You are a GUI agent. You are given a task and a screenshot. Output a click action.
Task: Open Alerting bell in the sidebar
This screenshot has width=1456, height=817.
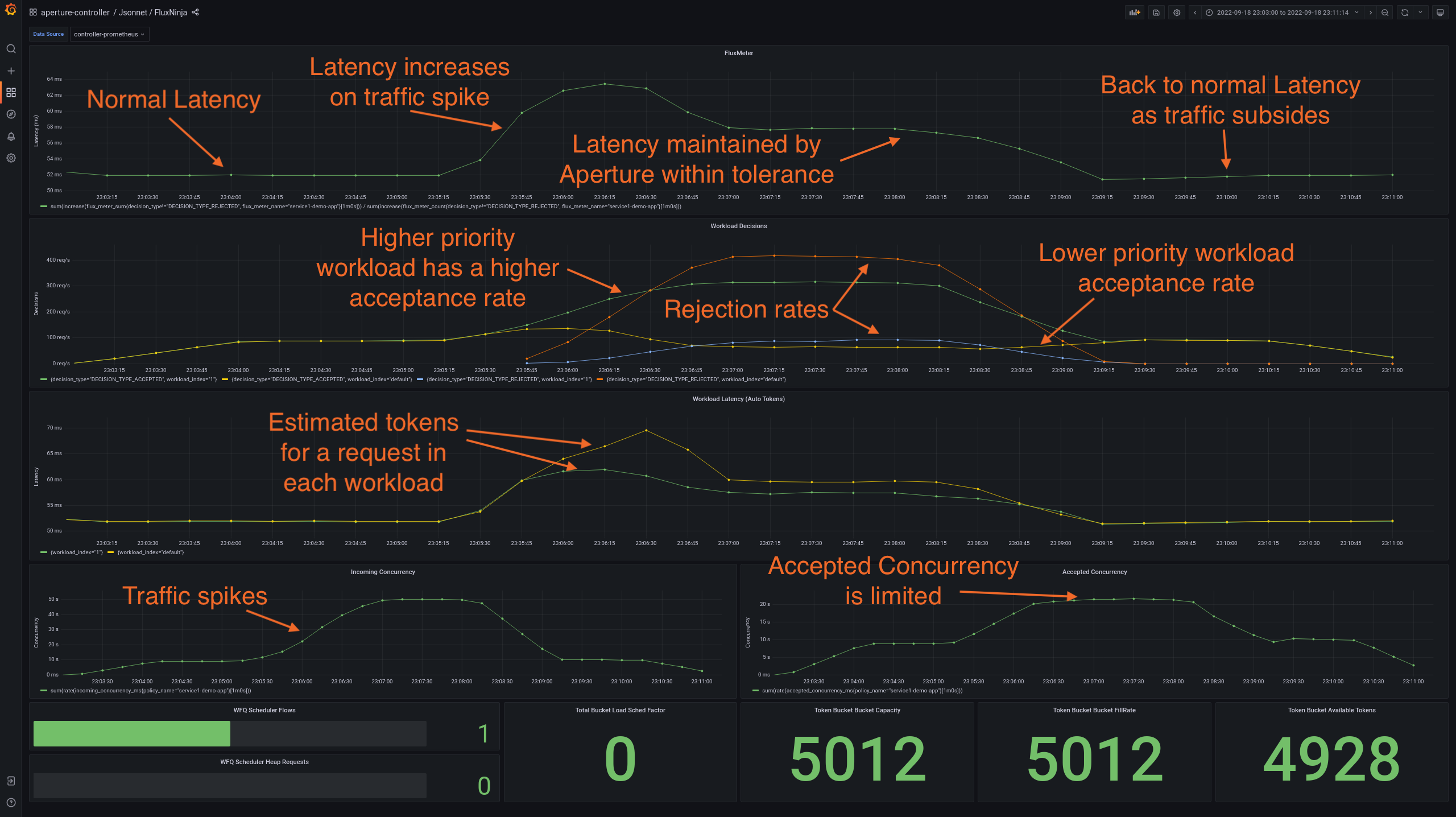tap(11, 137)
